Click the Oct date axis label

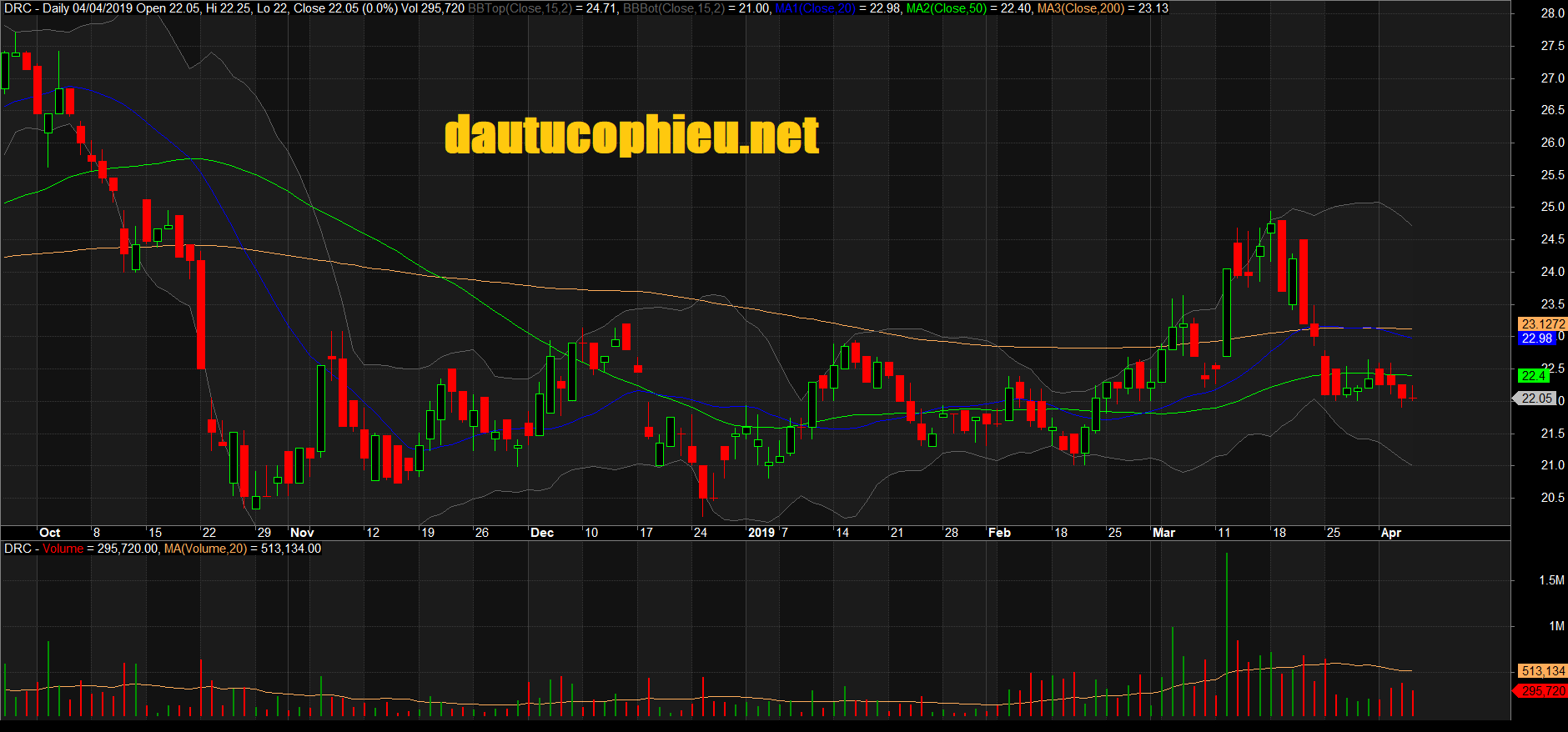click(x=50, y=533)
